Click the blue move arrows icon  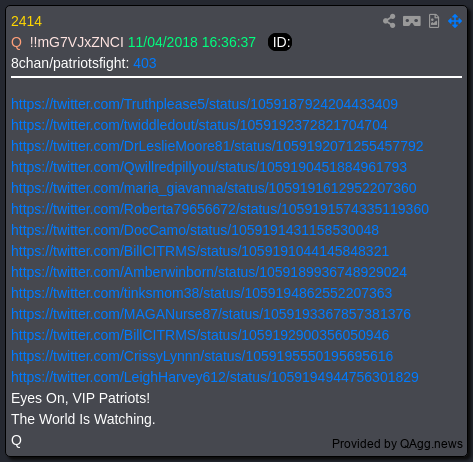(455, 21)
